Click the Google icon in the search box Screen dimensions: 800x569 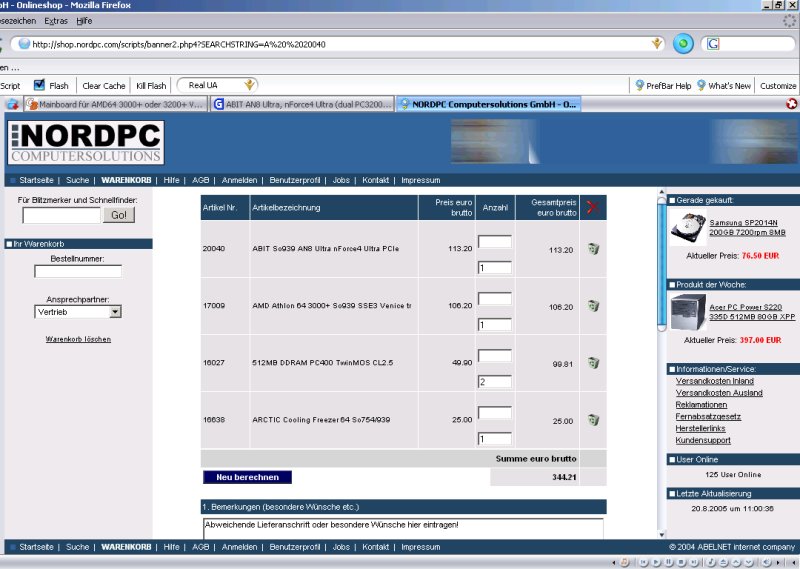713,44
